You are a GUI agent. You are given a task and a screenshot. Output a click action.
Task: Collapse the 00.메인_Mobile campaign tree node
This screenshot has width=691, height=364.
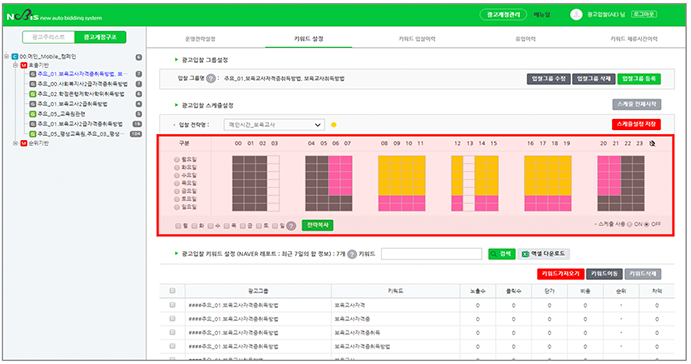[7, 56]
